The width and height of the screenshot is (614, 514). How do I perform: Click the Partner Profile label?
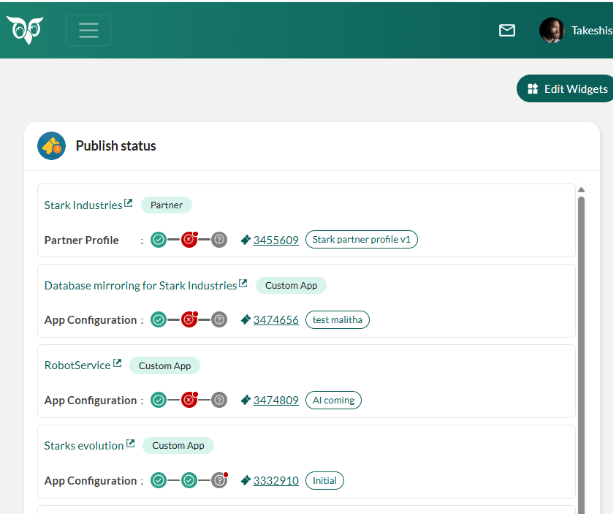pos(81,240)
